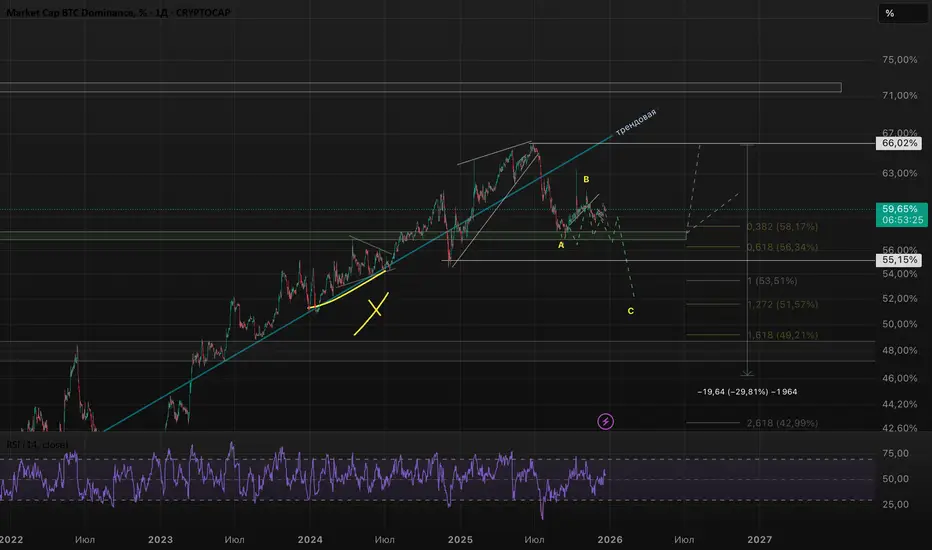932x550 pixels.
Task: Open the RSI indicator legend label
Action: point(31,444)
